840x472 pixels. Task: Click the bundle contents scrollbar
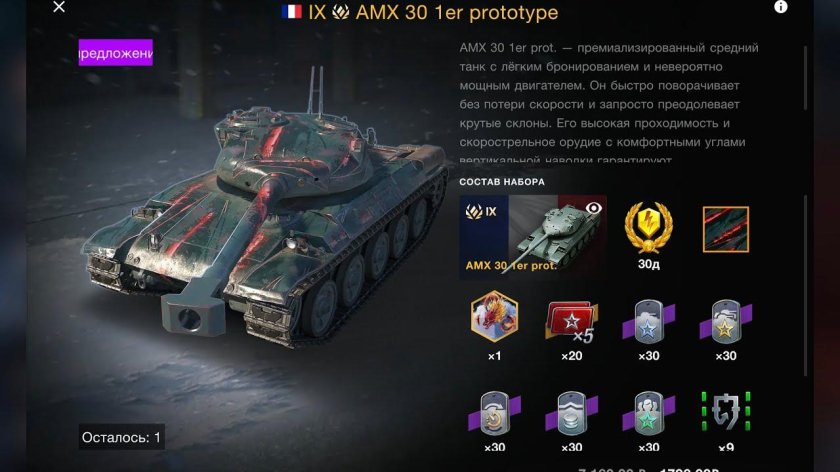[x=805, y=286]
